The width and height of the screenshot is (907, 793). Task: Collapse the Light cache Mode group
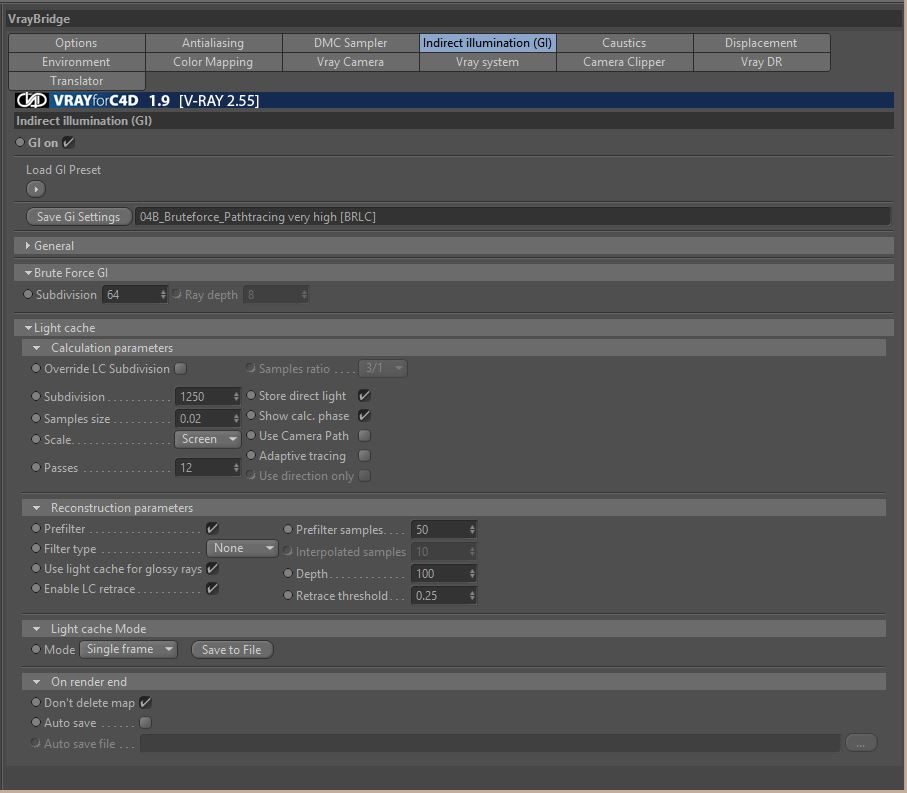pyautogui.click(x=36, y=629)
